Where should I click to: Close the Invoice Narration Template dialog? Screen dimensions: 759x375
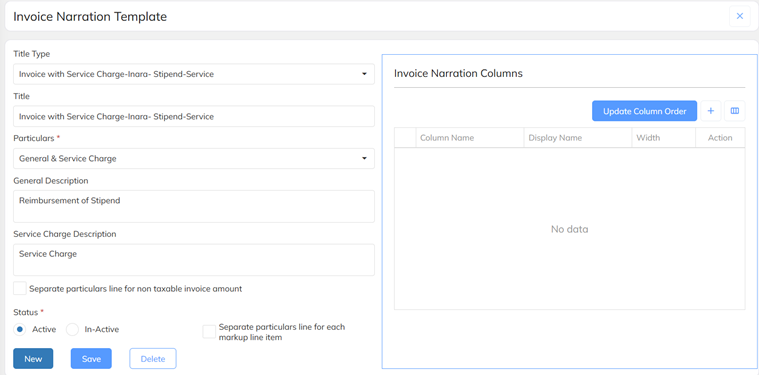point(740,16)
